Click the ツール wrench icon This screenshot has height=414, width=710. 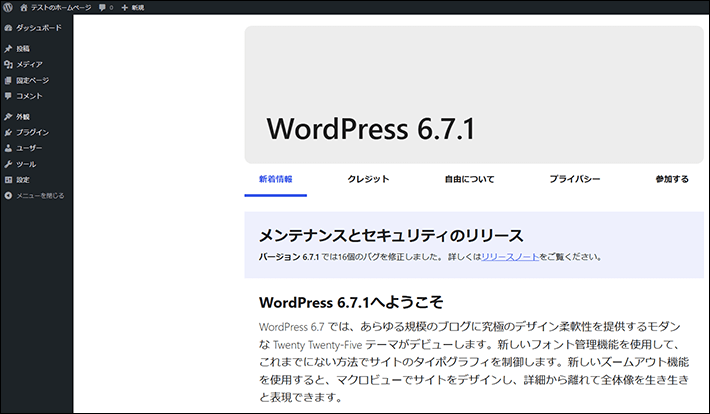point(8,164)
